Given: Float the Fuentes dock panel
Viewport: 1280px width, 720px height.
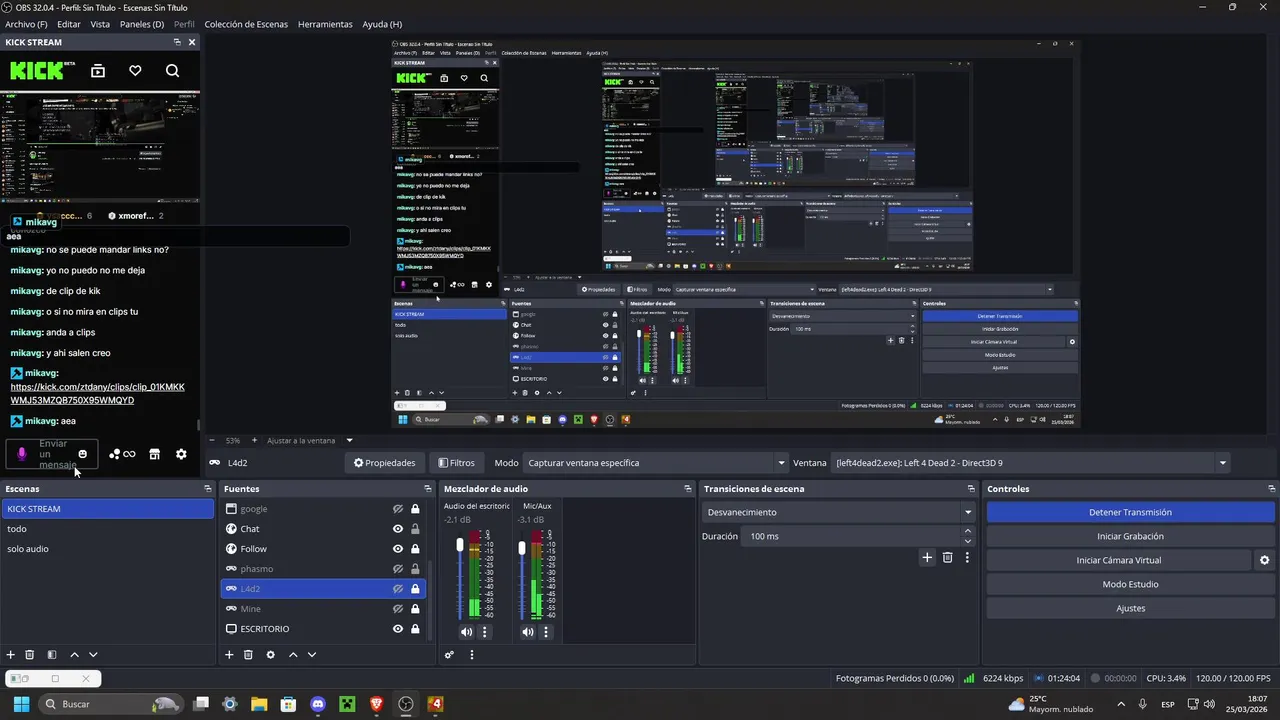Looking at the screenshot, I should [x=428, y=489].
